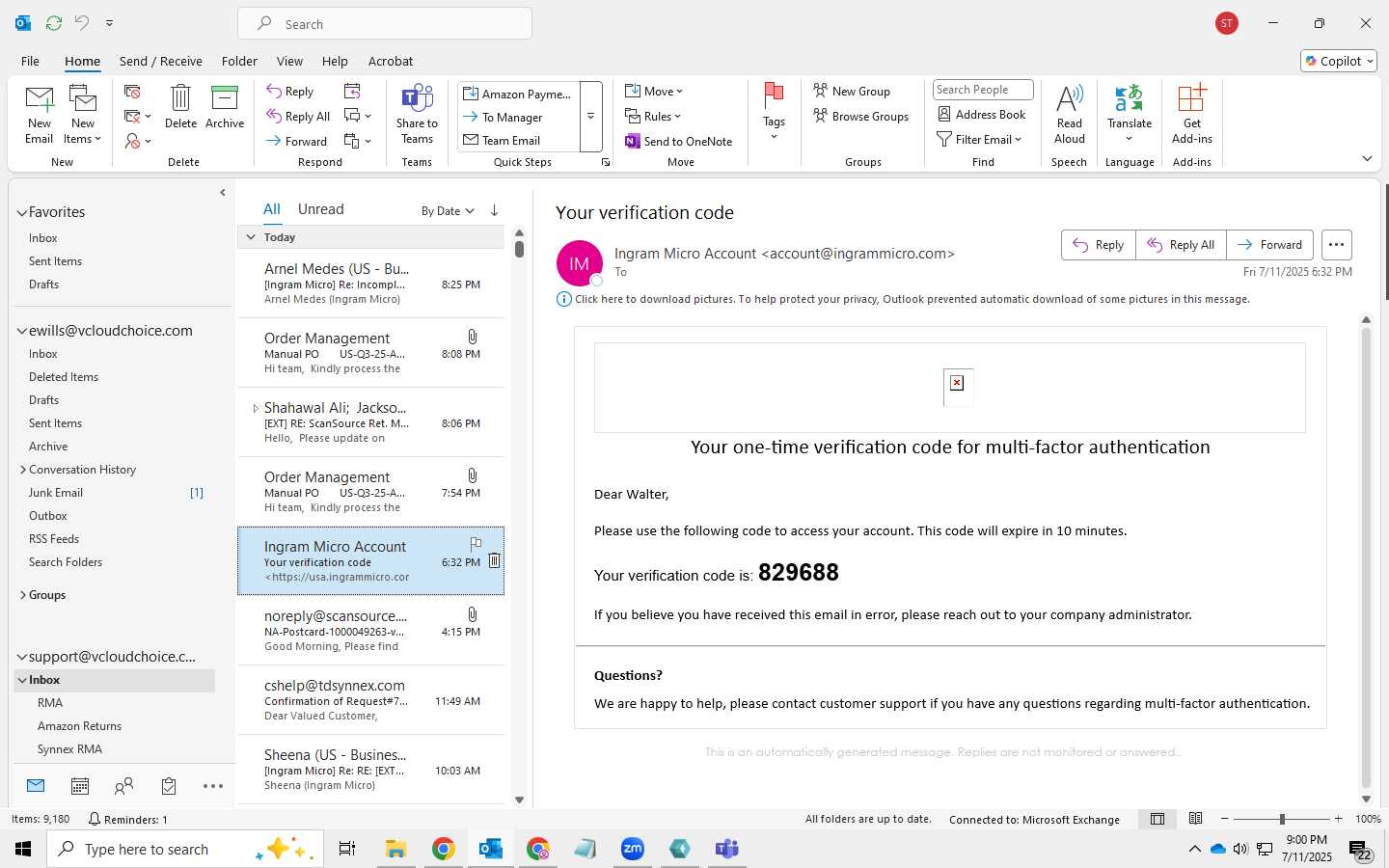Delete Ingram Micro Account message via trash icon

coord(494,560)
